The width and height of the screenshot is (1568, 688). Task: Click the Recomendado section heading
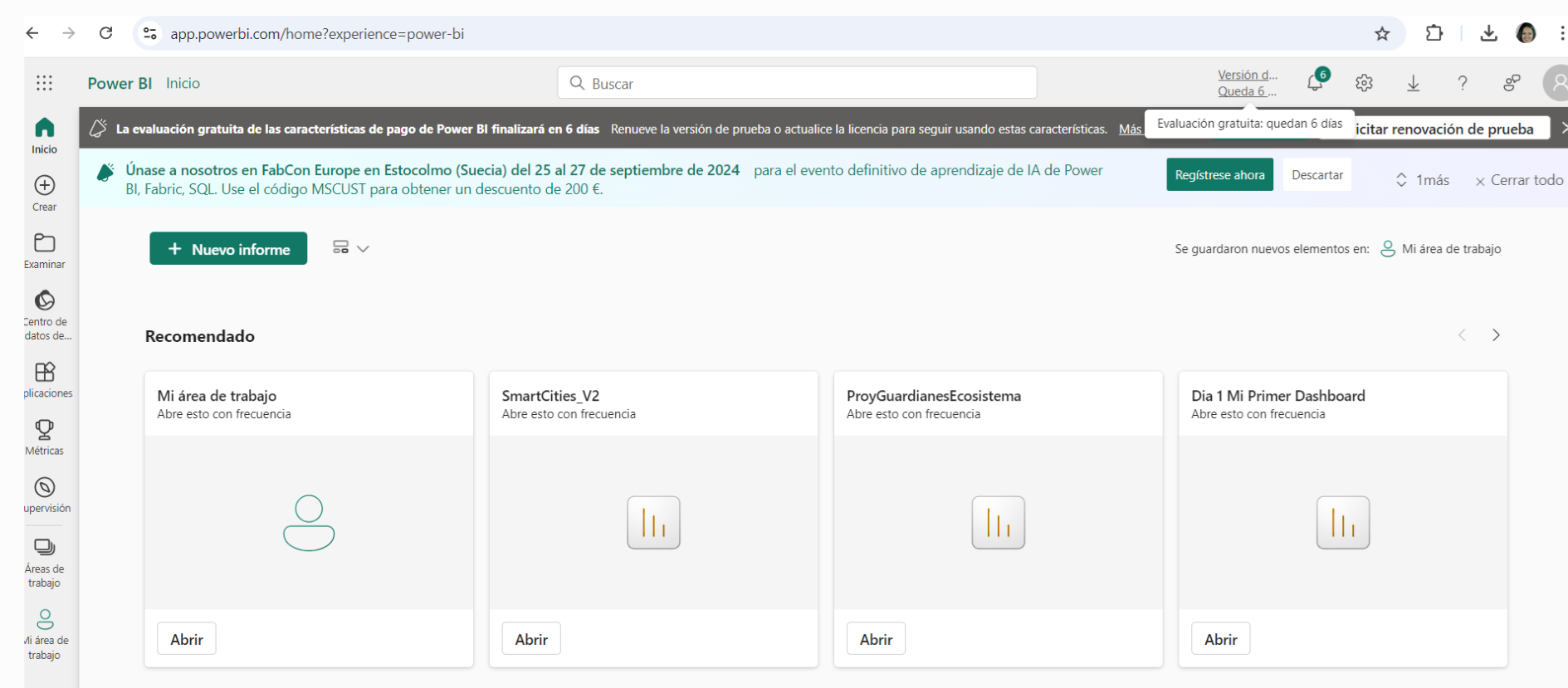(x=200, y=336)
